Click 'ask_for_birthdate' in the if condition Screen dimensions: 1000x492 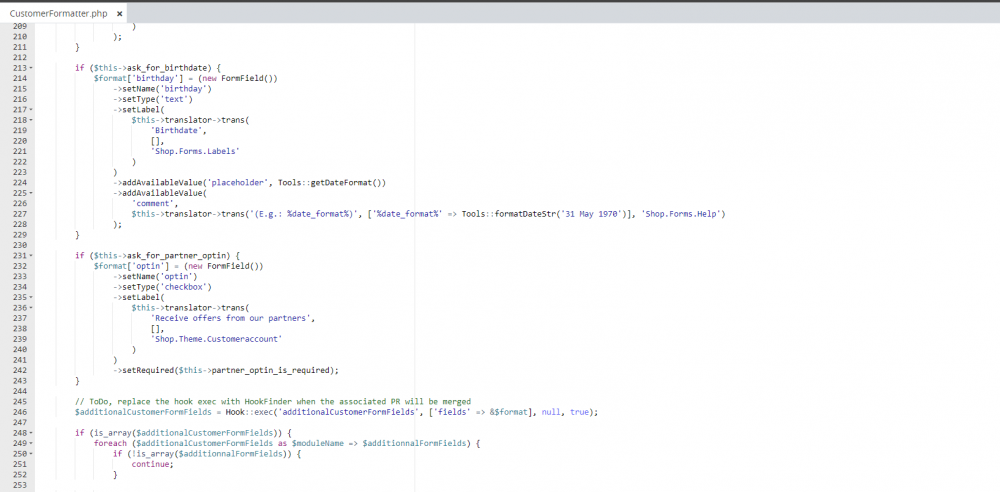(x=167, y=68)
